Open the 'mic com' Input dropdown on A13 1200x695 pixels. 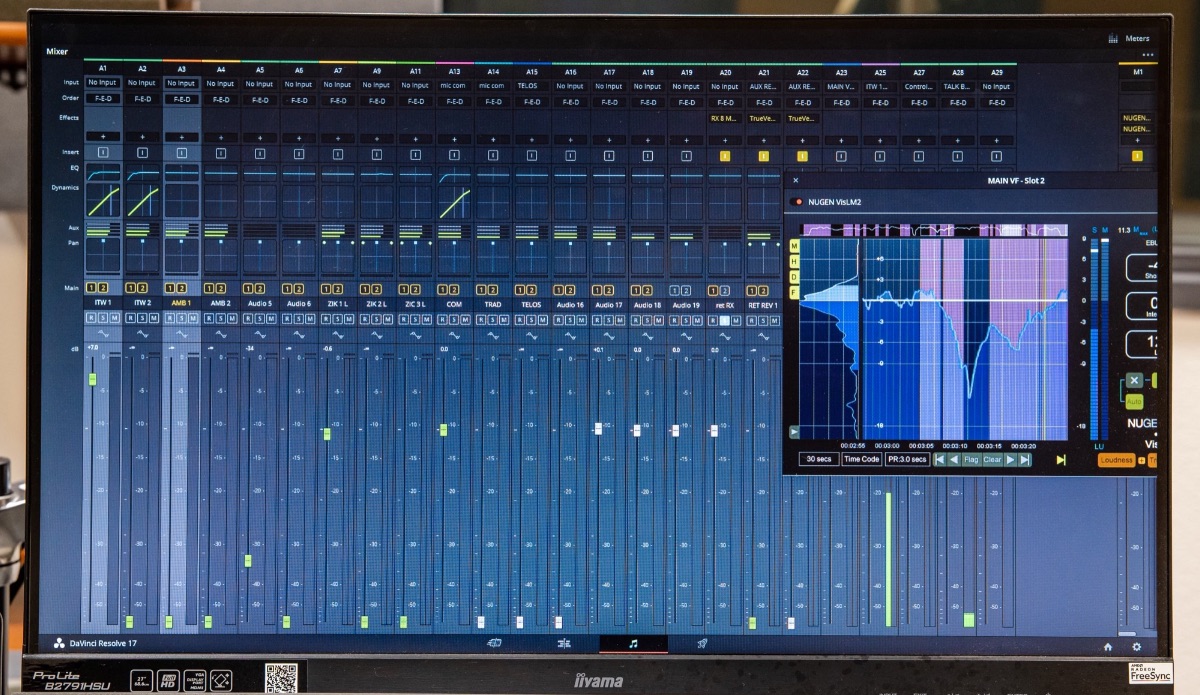pos(454,85)
